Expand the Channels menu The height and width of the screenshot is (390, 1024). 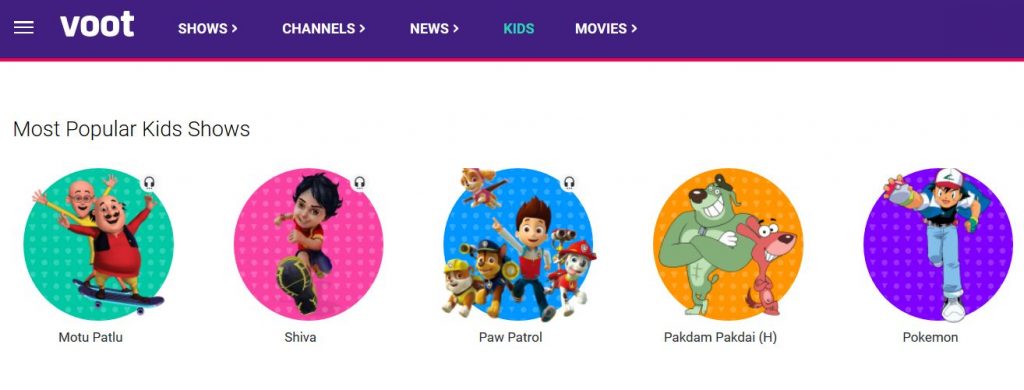pyautogui.click(x=324, y=29)
